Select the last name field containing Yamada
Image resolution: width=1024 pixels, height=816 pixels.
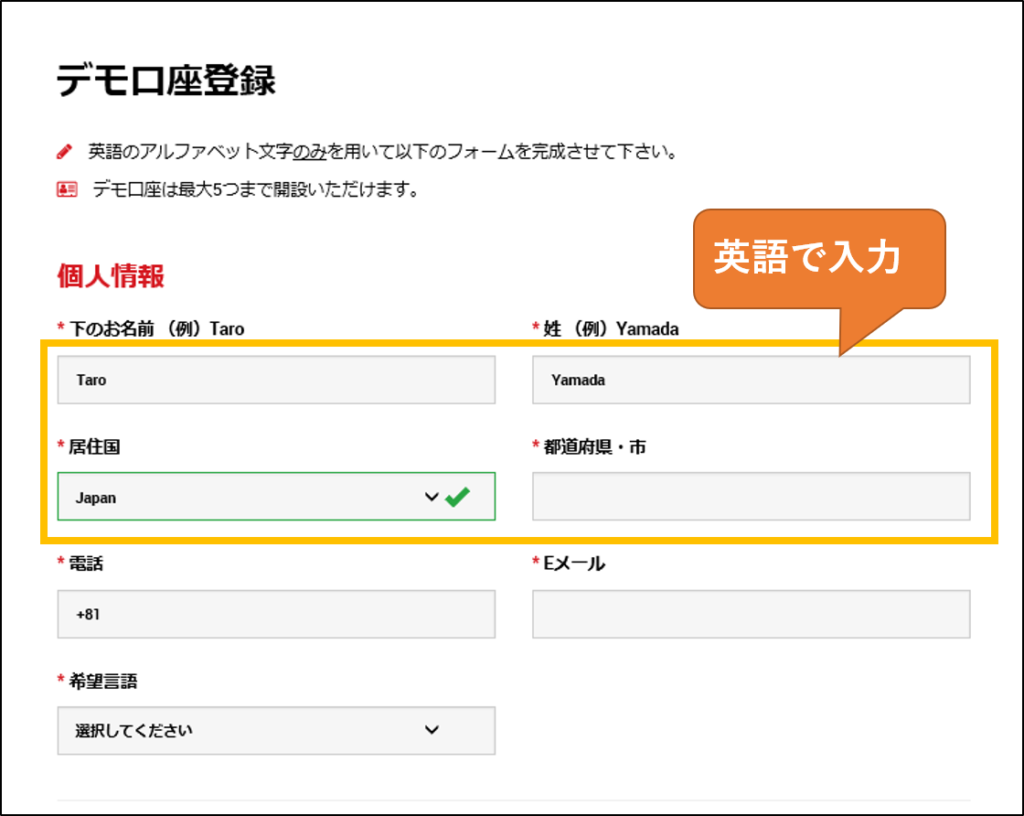pyautogui.click(x=750, y=380)
